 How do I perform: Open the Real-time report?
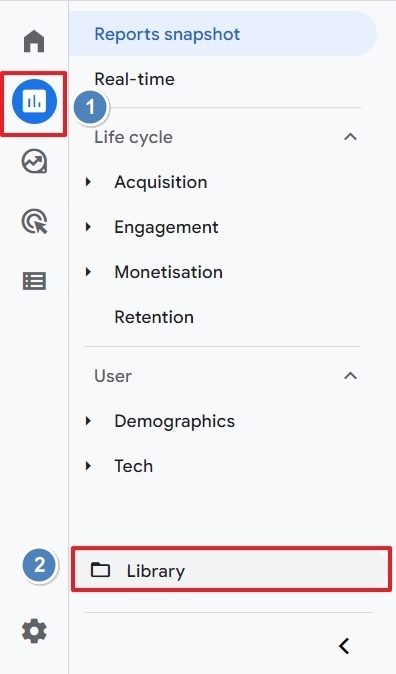[135, 79]
